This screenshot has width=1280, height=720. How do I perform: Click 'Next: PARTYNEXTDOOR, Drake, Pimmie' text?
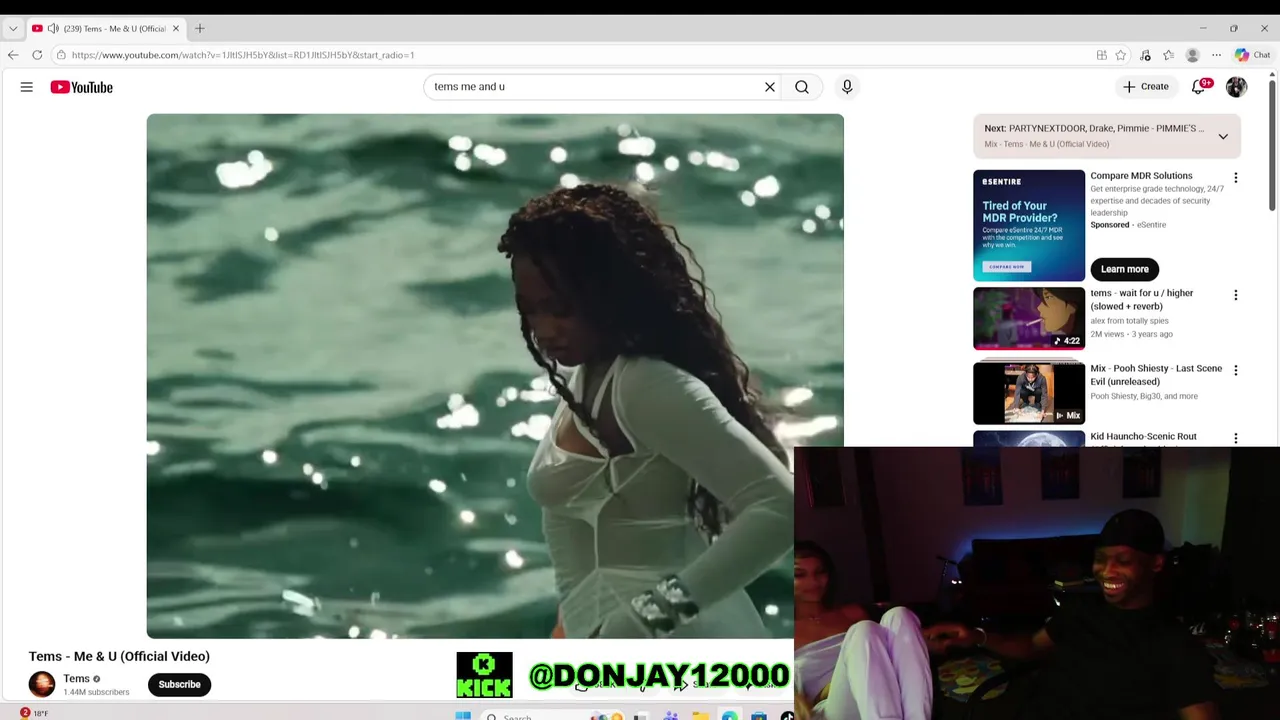pos(1094,128)
